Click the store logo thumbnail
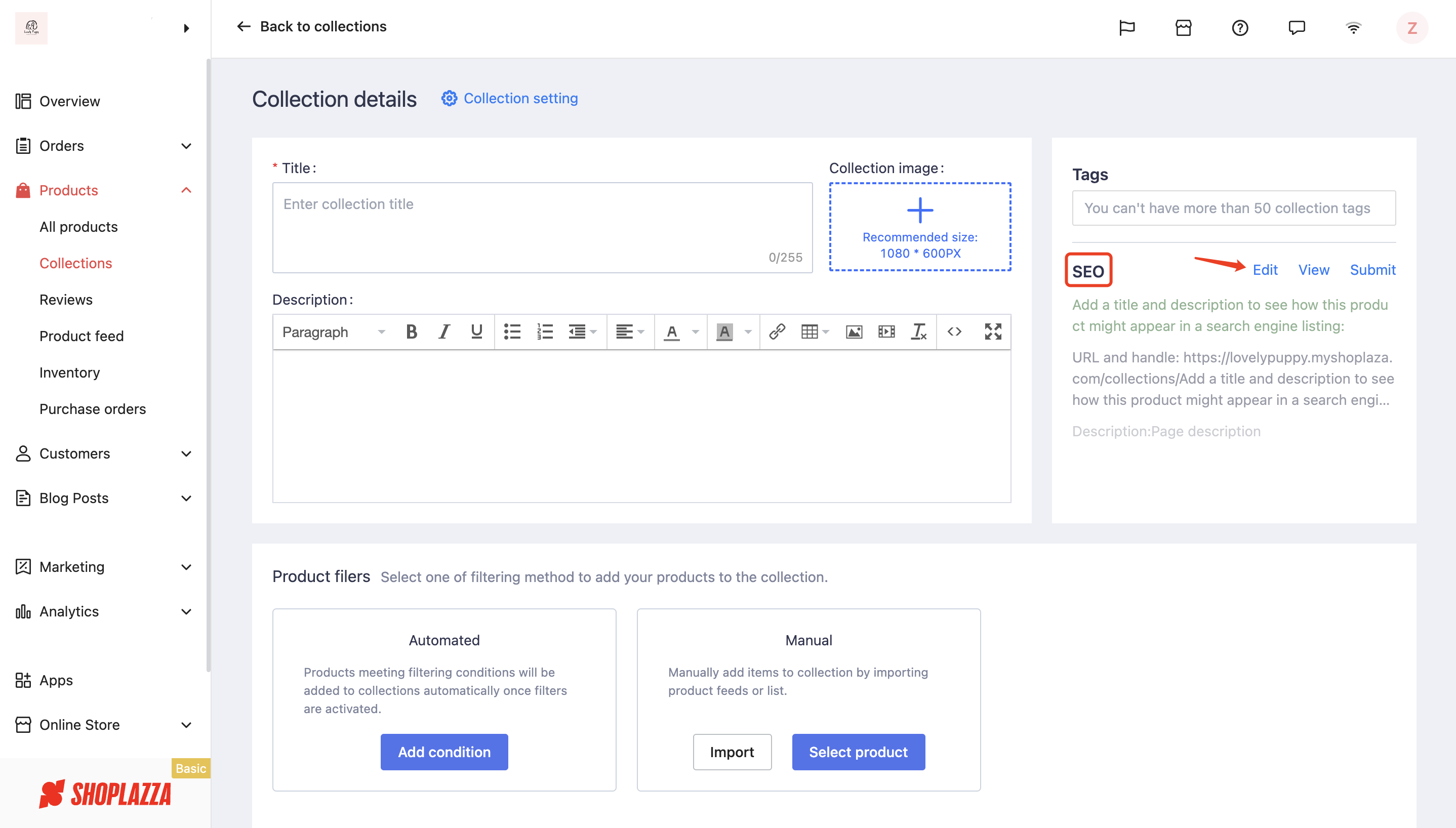1456x828 pixels. (x=31, y=28)
